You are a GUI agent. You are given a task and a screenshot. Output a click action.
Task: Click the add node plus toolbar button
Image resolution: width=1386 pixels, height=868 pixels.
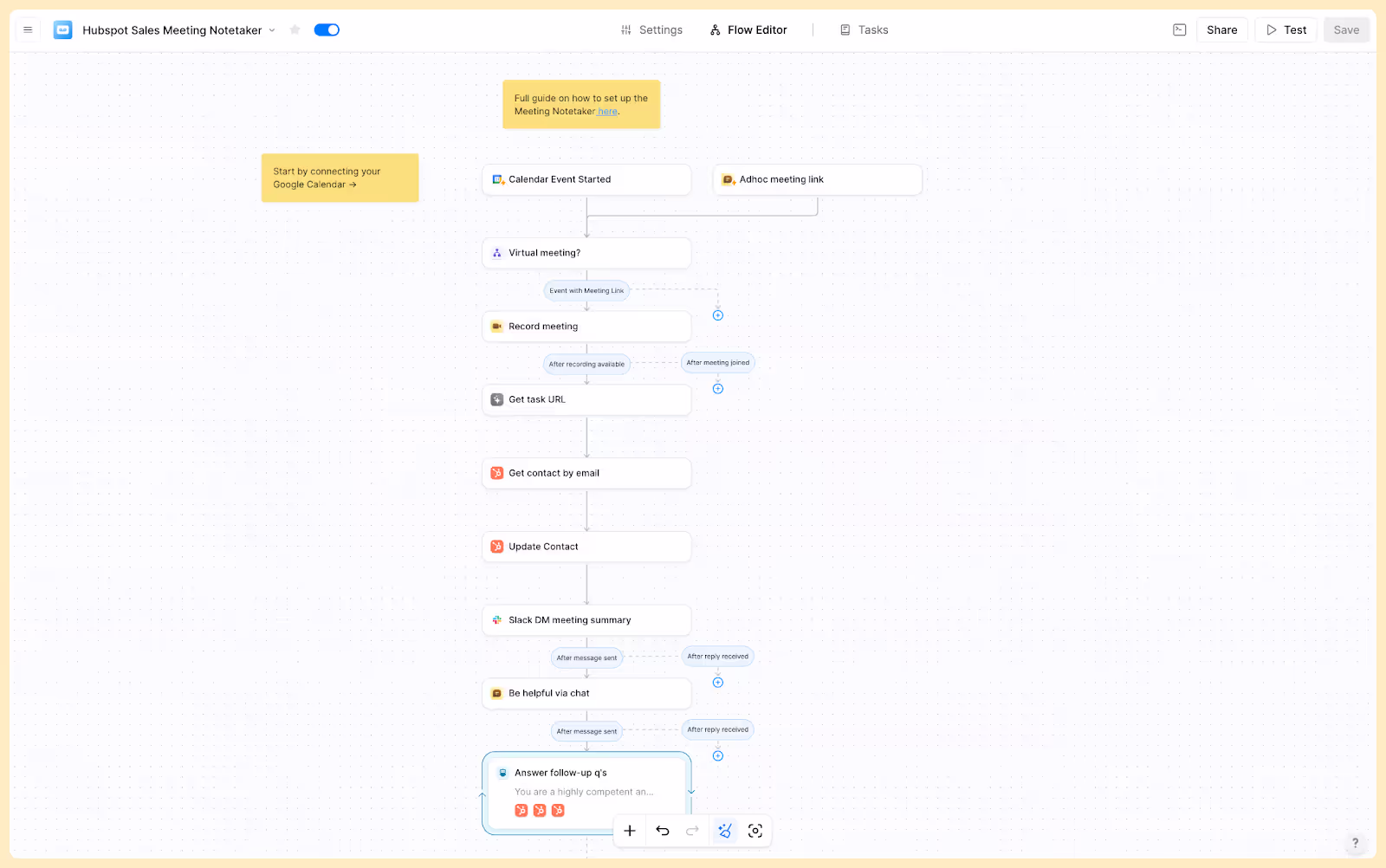point(630,831)
